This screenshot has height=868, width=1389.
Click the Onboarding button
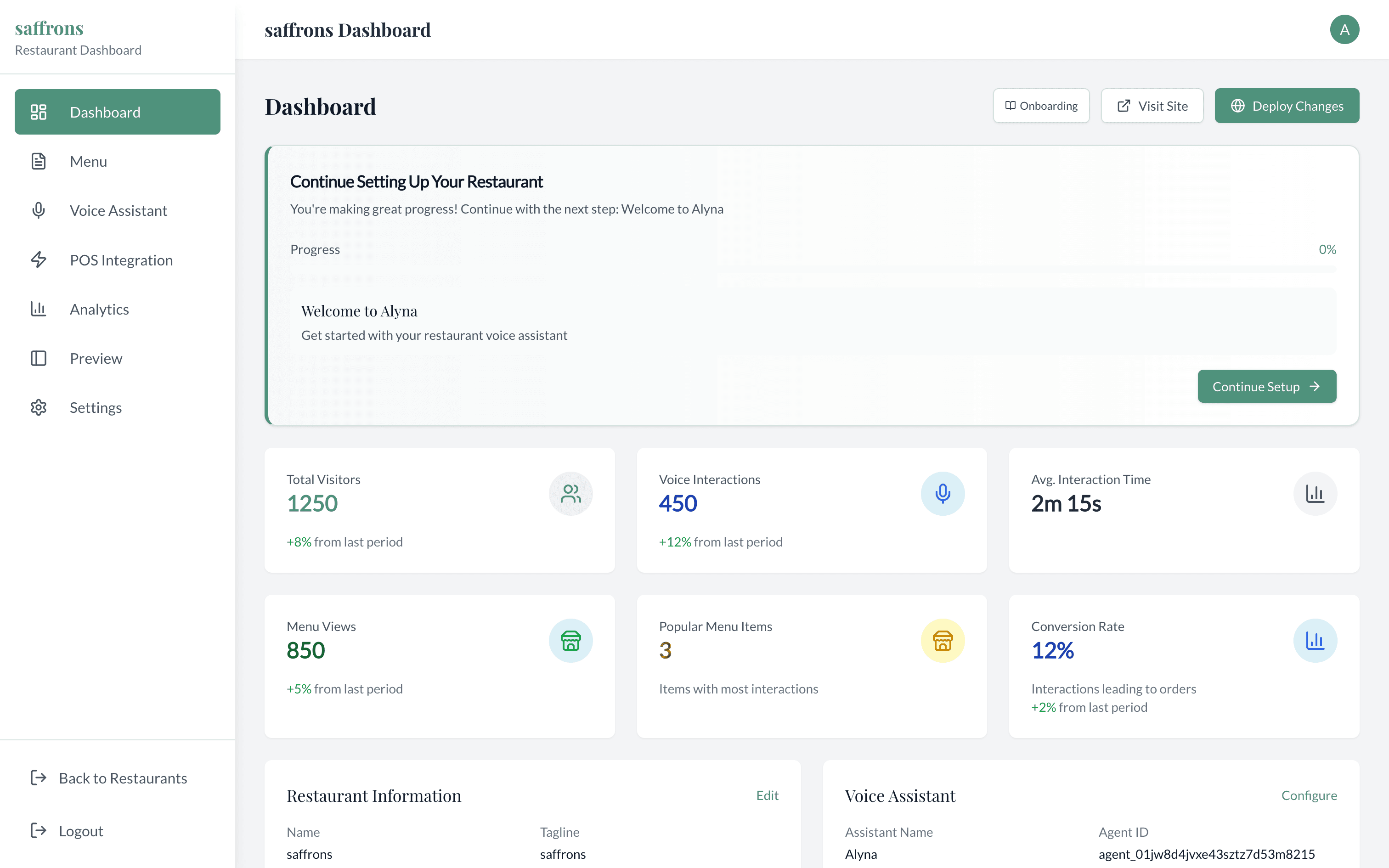coord(1041,106)
